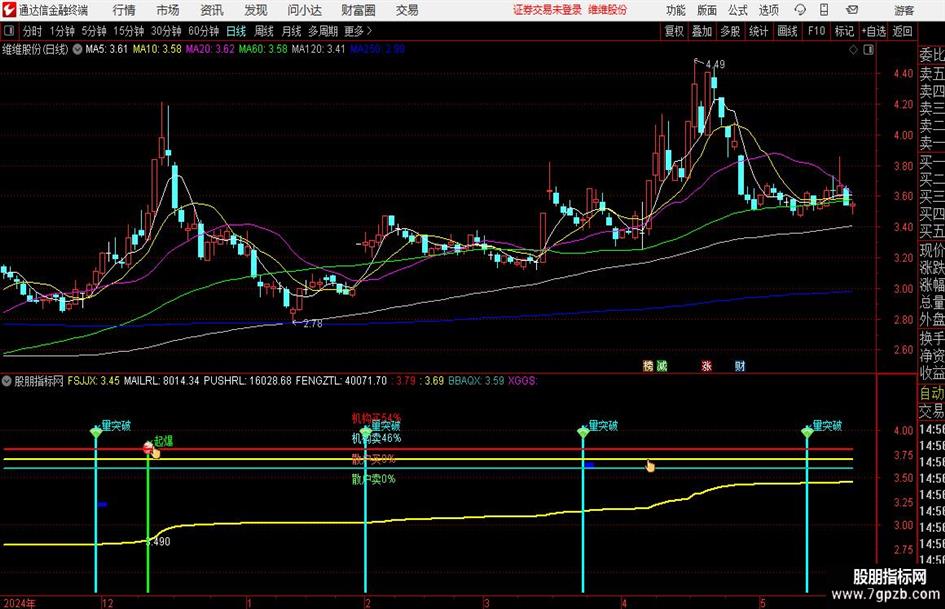Viewport: 945px width, 609px height.
Task: Click the 2.78 low price label on chart
Action: pos(313,324)
